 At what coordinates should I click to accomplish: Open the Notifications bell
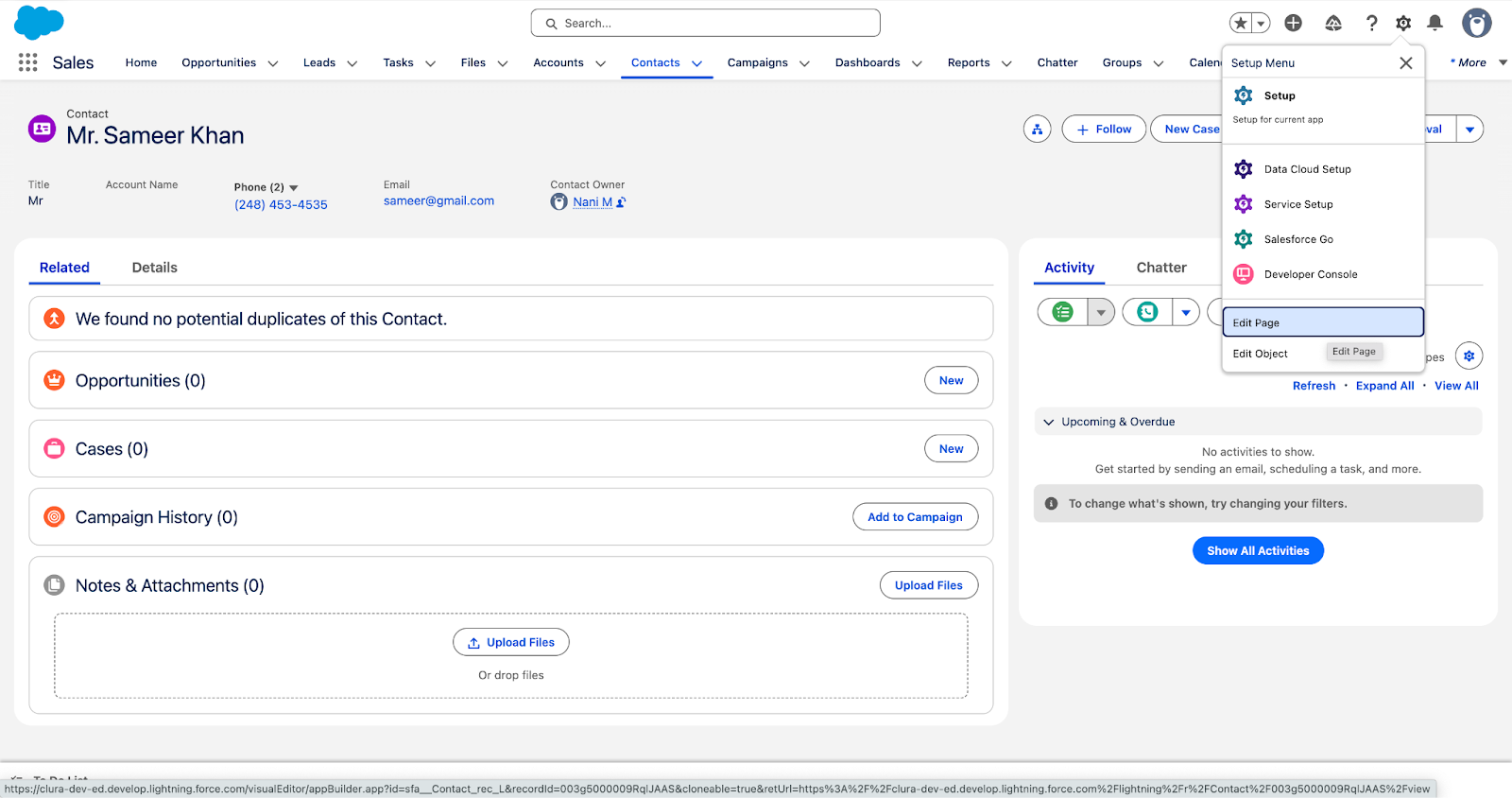1435,23
